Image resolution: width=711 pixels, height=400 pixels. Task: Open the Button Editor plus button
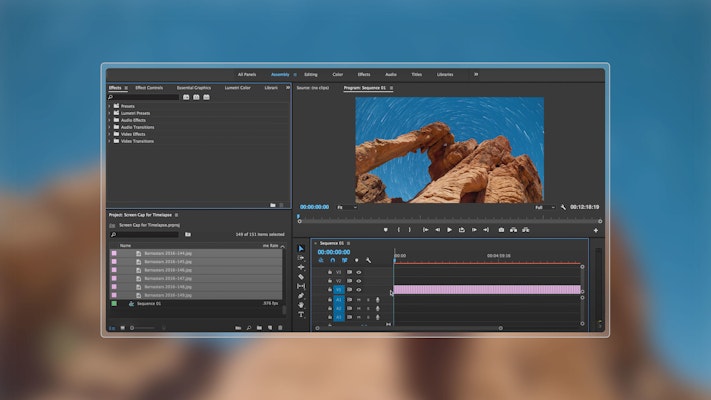(x=595, y=230)
